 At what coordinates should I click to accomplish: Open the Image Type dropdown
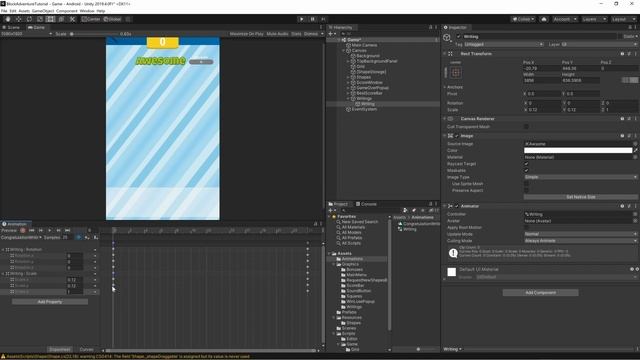[581, 177]
